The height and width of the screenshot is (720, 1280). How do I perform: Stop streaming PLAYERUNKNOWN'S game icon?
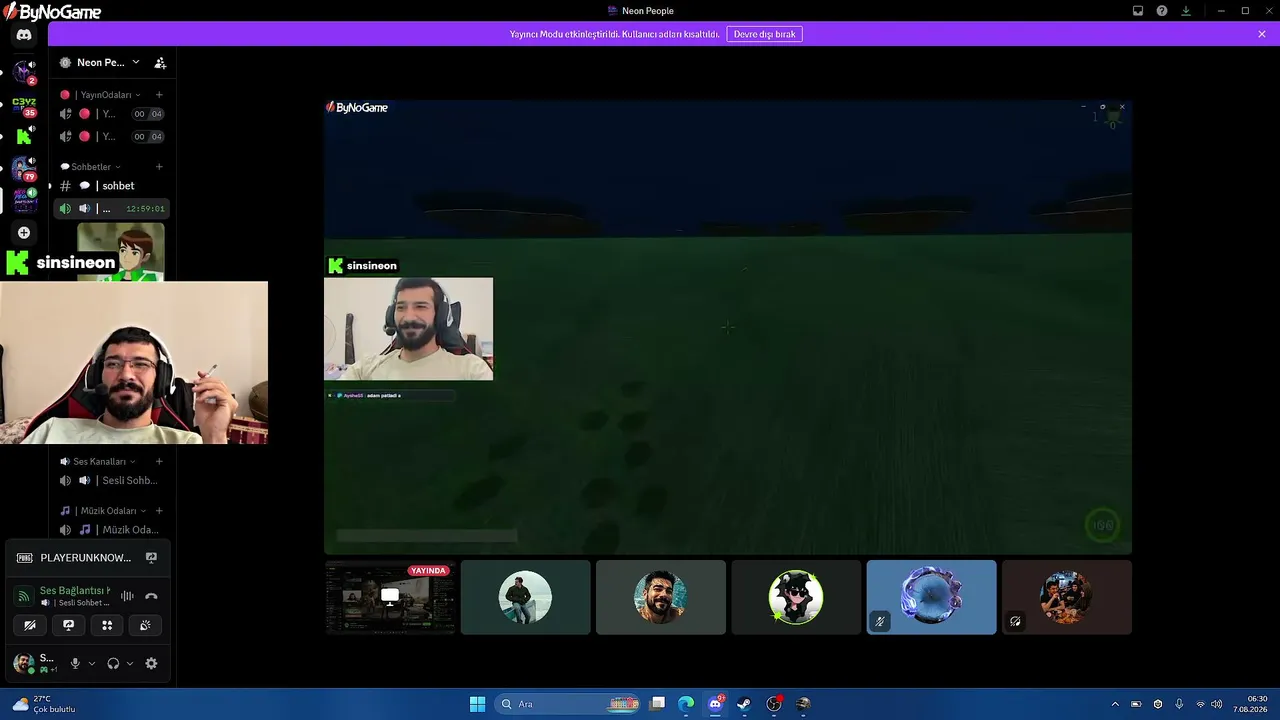tap(151, 558)
